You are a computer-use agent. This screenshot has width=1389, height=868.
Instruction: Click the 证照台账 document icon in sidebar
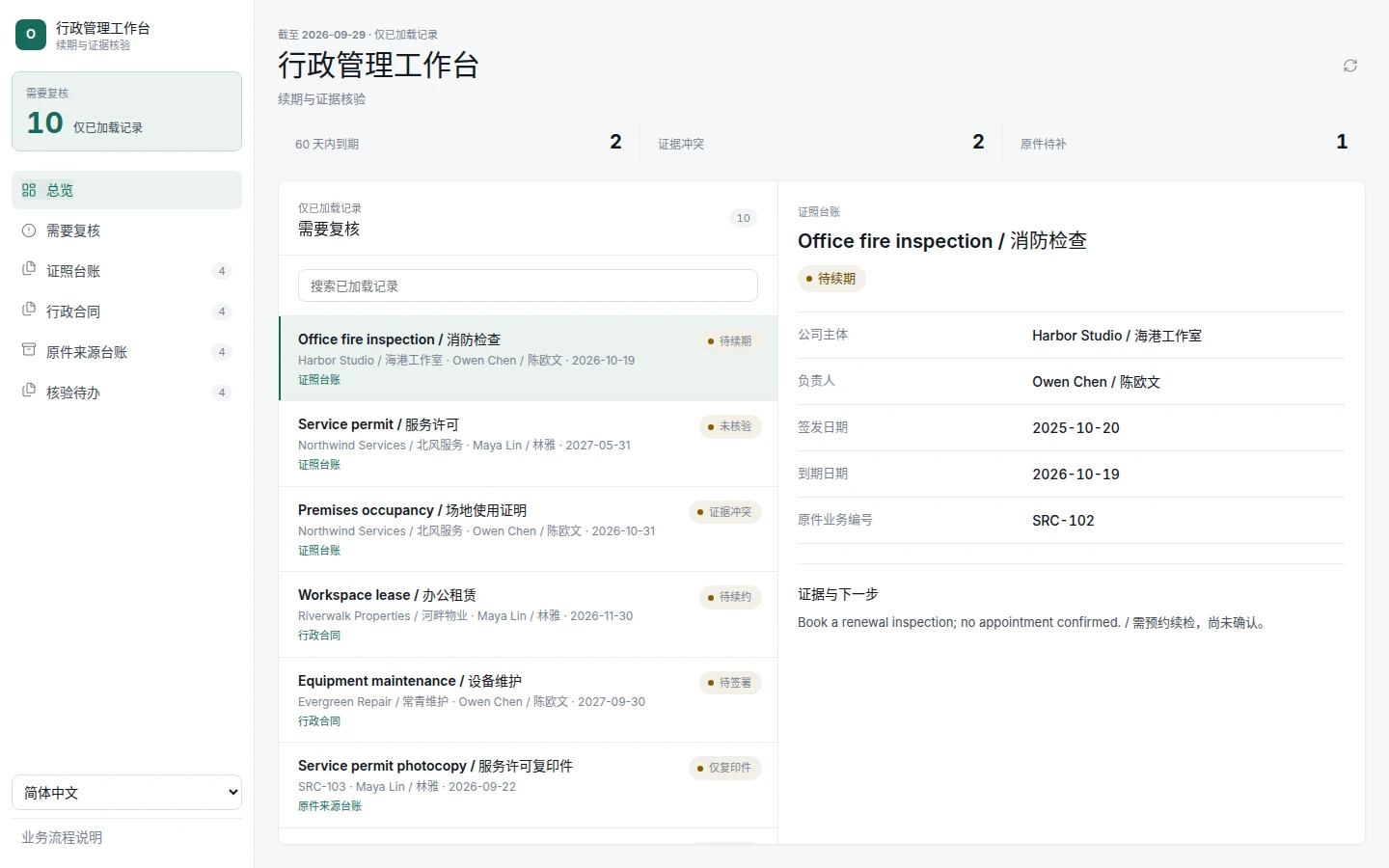29,270
